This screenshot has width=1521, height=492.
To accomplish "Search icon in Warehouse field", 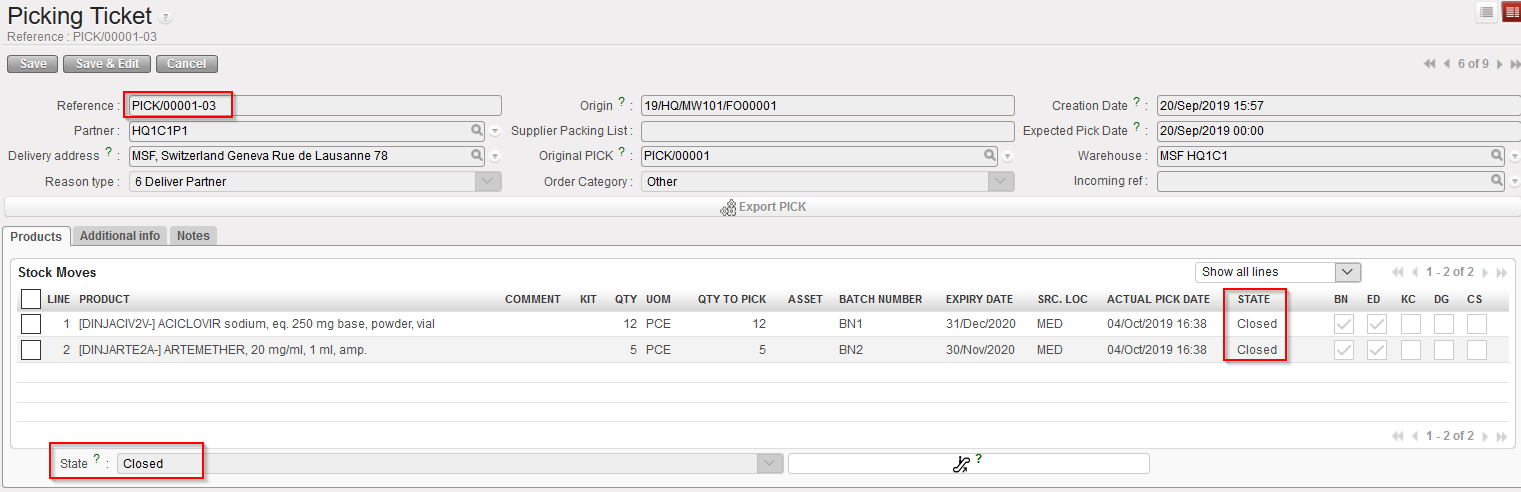I will click(1496, 156).
